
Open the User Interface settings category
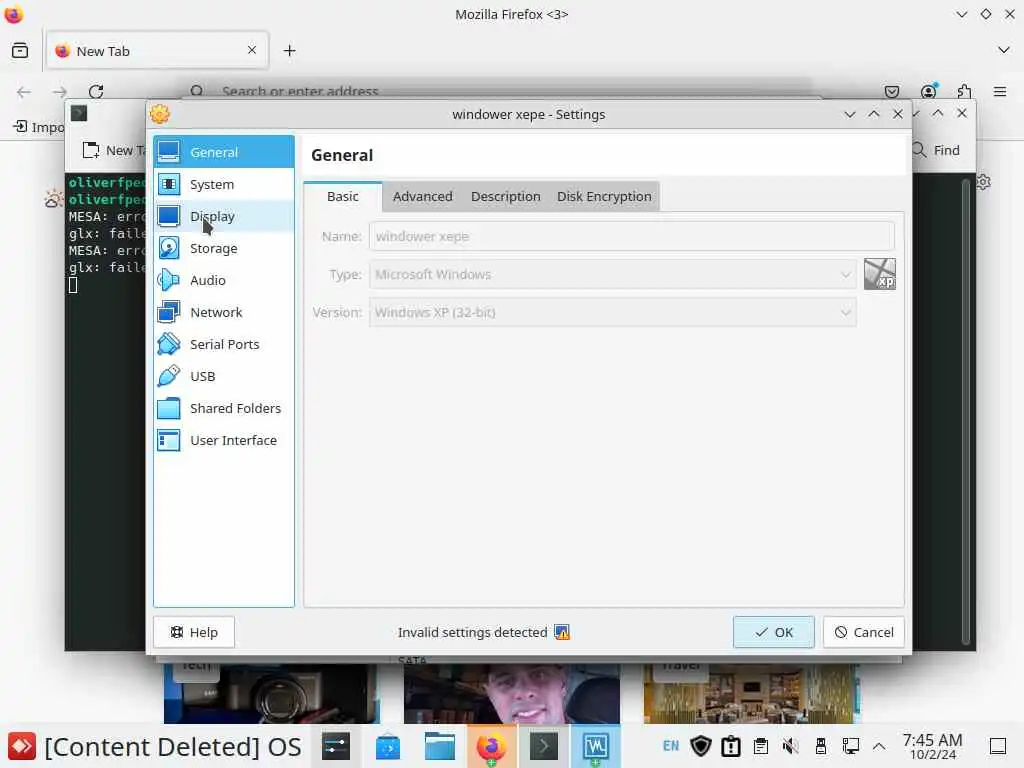coord(224,440)
